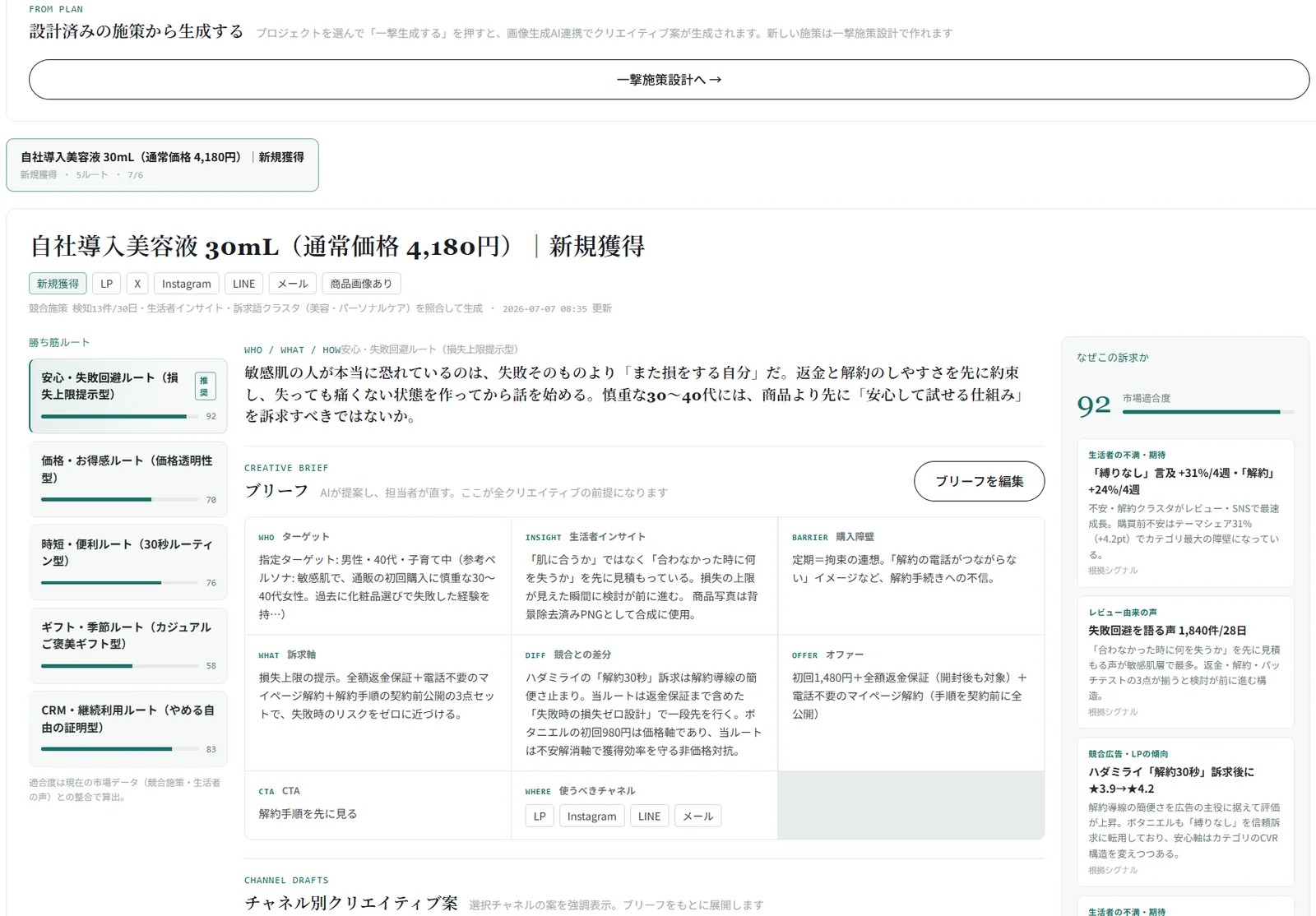Select the 自社導入美容液 30mL project card
The image size is (1316, 916).
click(x=162, y=164)
